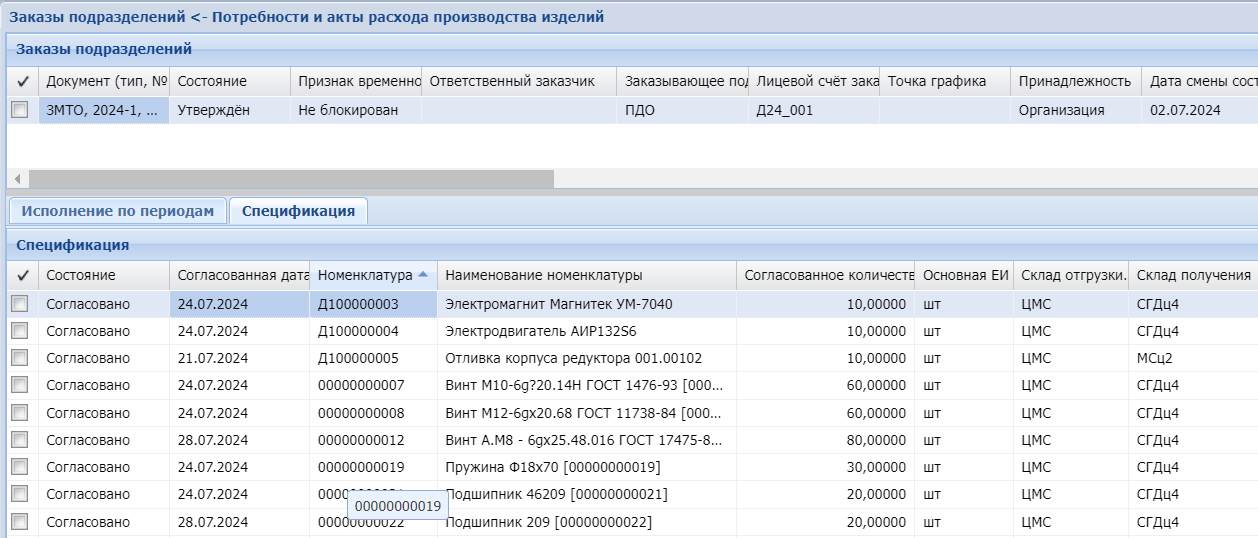Viewport: 1258px width, 538px height.
Task: Click the Склад получения column header
Action: point(1192,275)
